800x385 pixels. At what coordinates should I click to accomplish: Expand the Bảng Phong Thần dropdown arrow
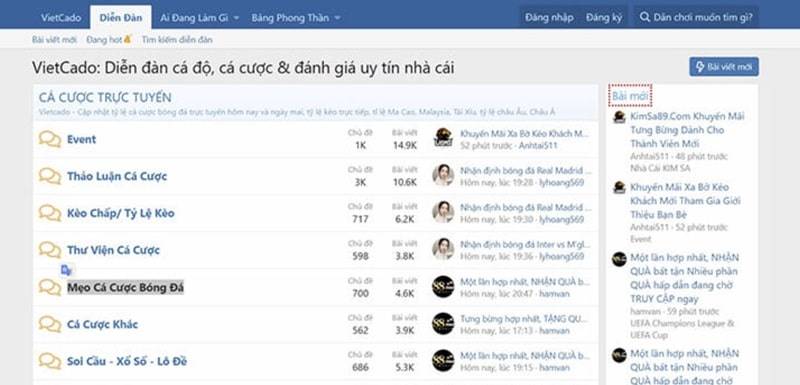(x=337, y=18)
